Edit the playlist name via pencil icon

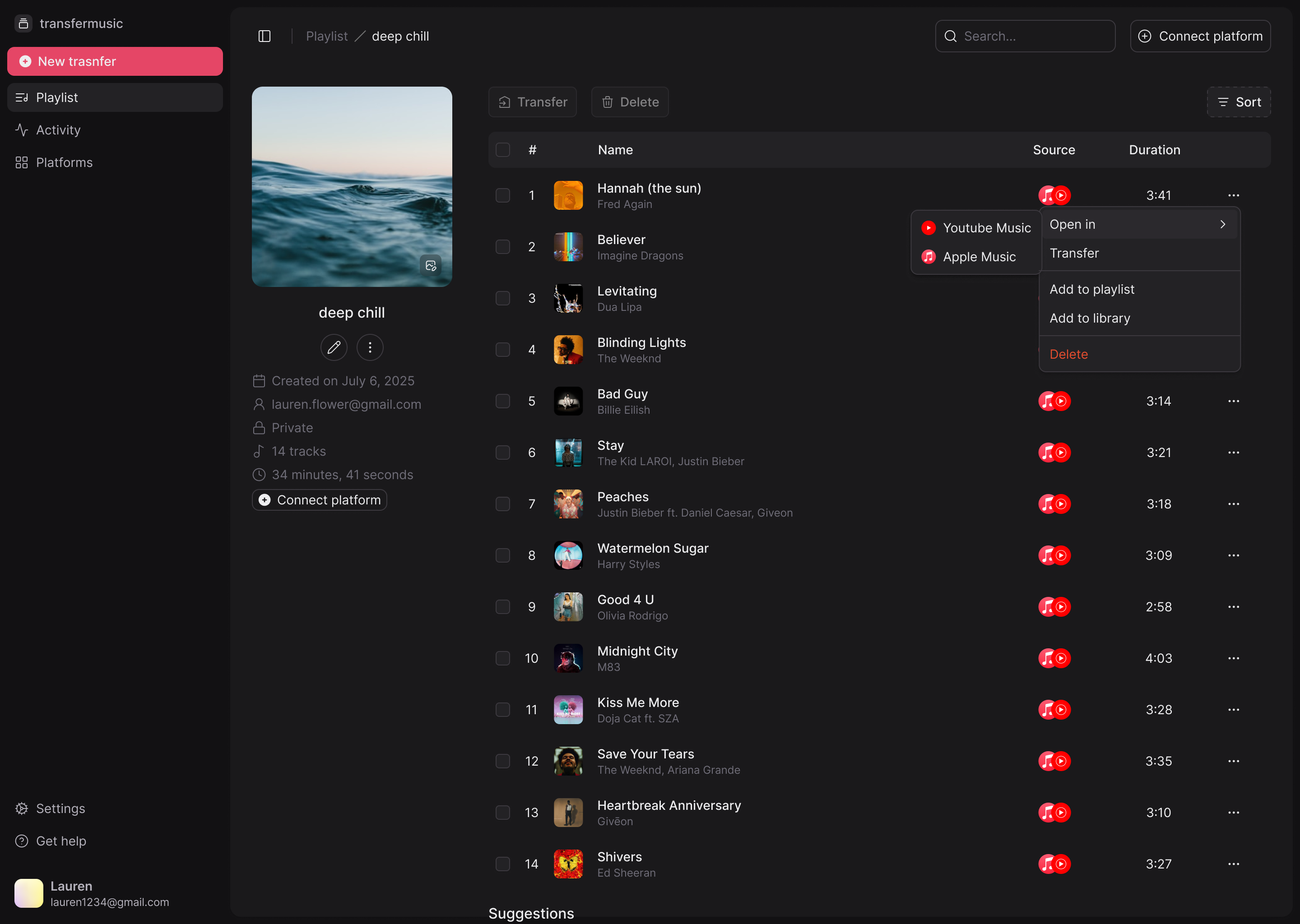tap(334, 347)
